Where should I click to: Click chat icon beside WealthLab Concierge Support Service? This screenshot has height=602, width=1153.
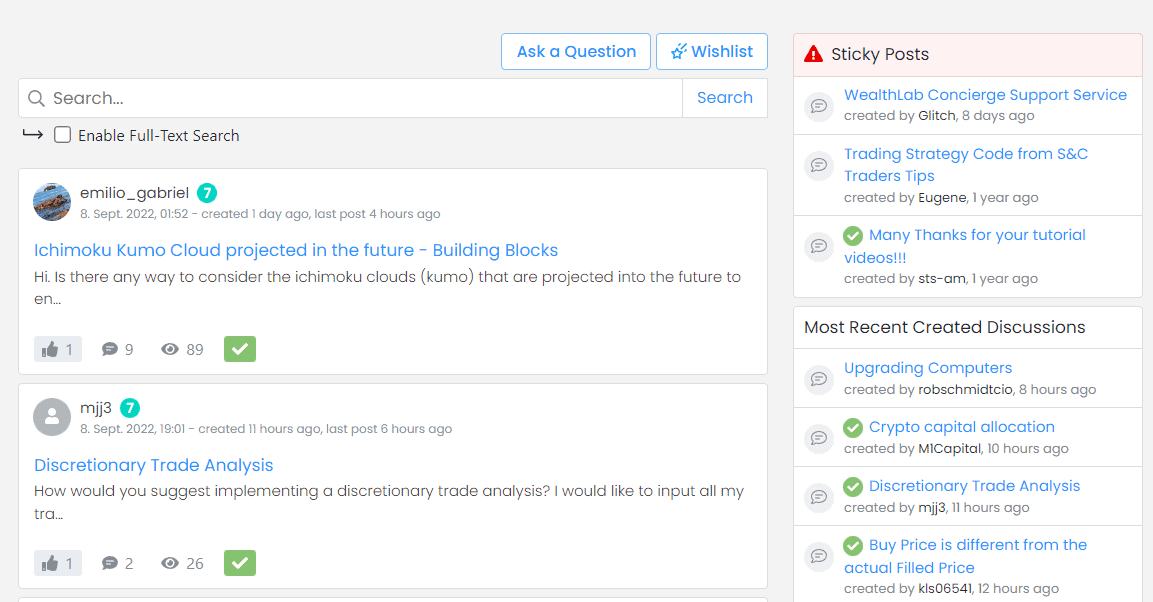click(x=819, y=105)
